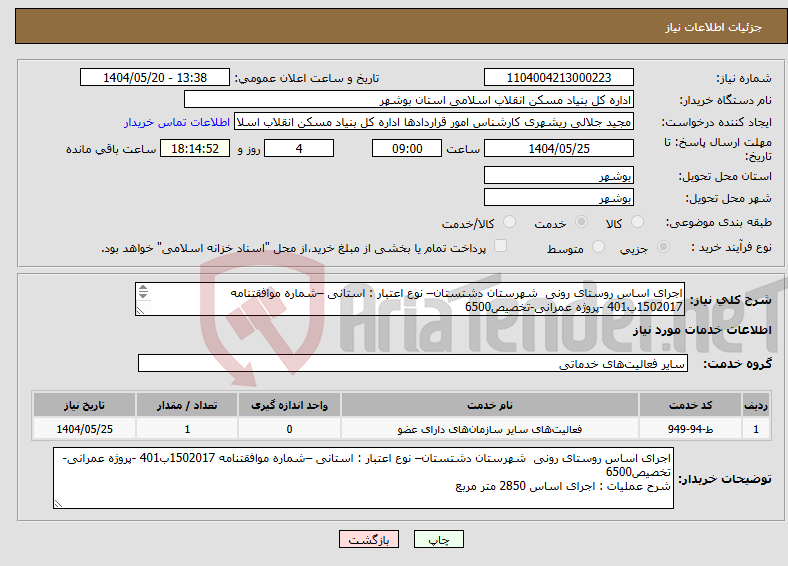Click the ساعت باقی مانده label
Viewport: 788px width, 566px height.
click(111, 149)
